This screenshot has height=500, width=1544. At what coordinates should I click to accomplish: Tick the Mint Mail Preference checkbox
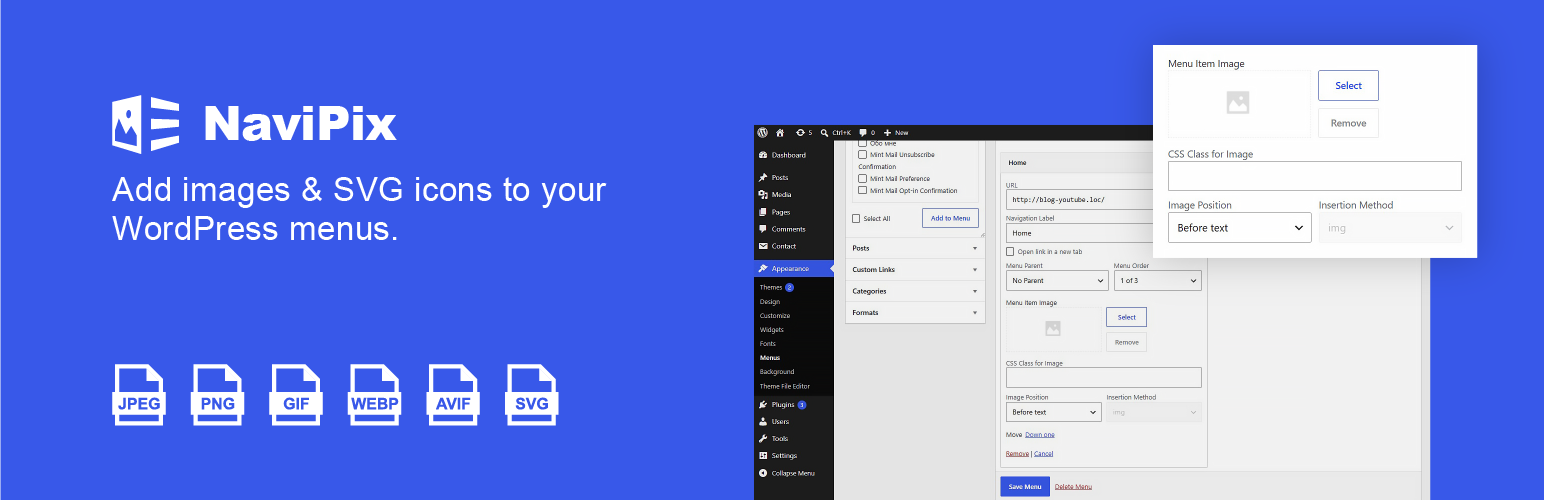tap(862, 179)
